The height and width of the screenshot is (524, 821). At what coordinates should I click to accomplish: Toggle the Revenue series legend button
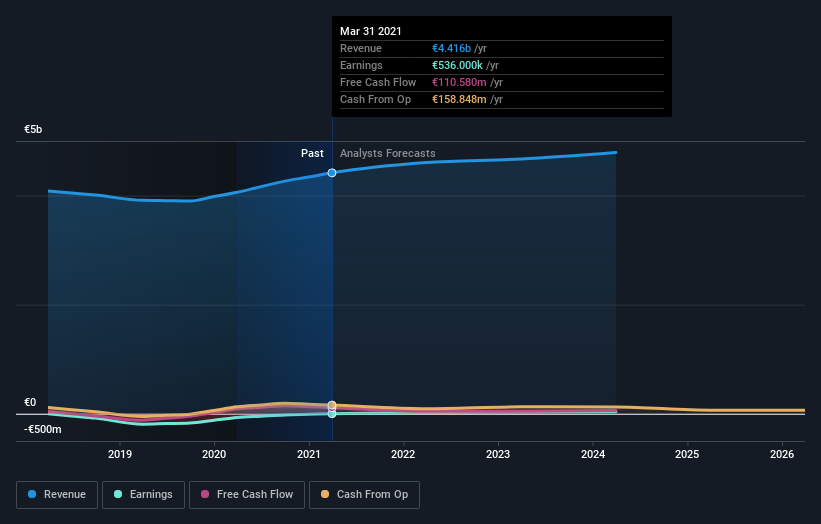pyautogui.click(x=57, y=495)
